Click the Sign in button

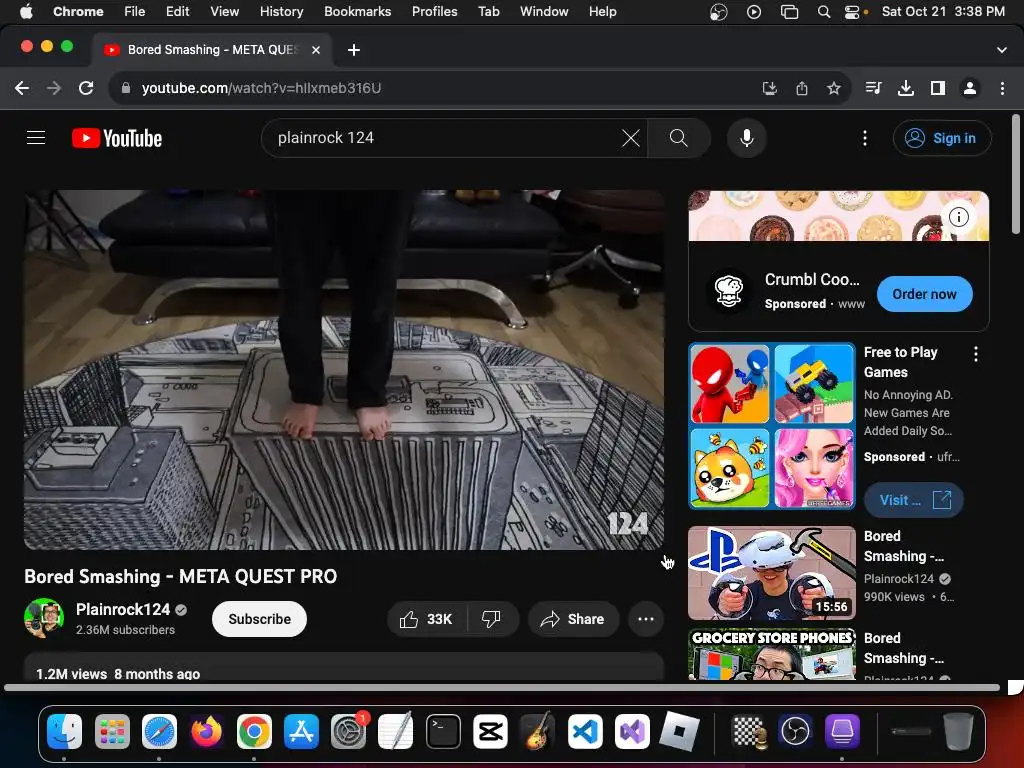942,138
